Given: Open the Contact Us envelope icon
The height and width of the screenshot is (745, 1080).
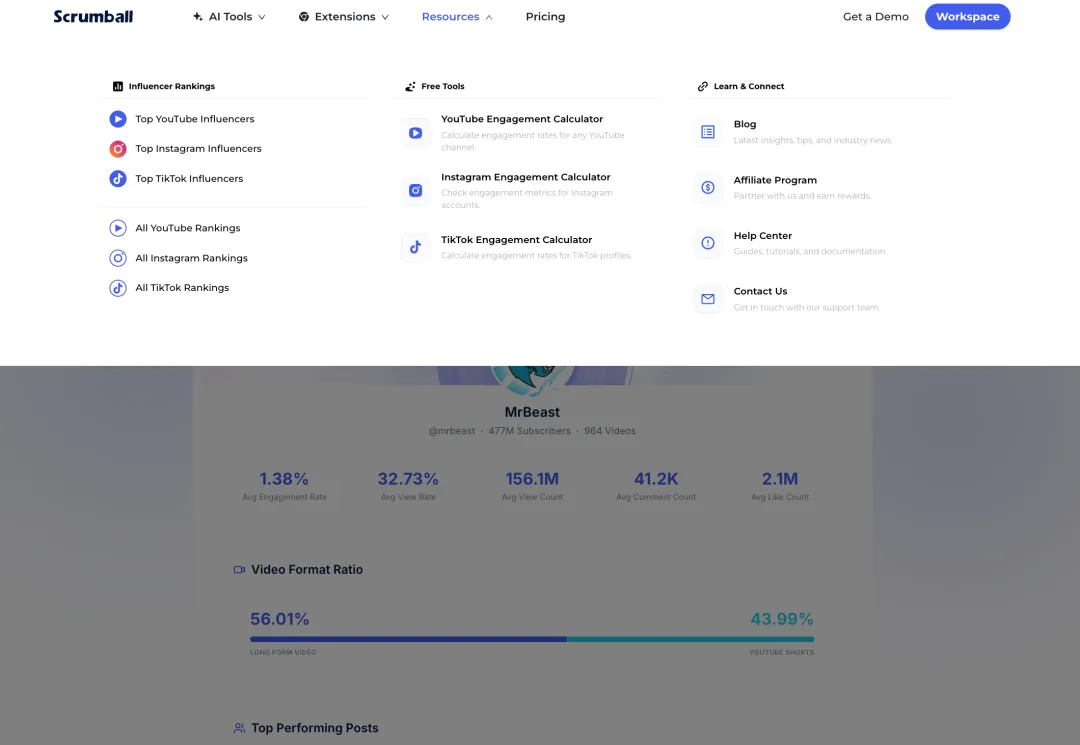Looking at the screenshot, I should [708, 298].
